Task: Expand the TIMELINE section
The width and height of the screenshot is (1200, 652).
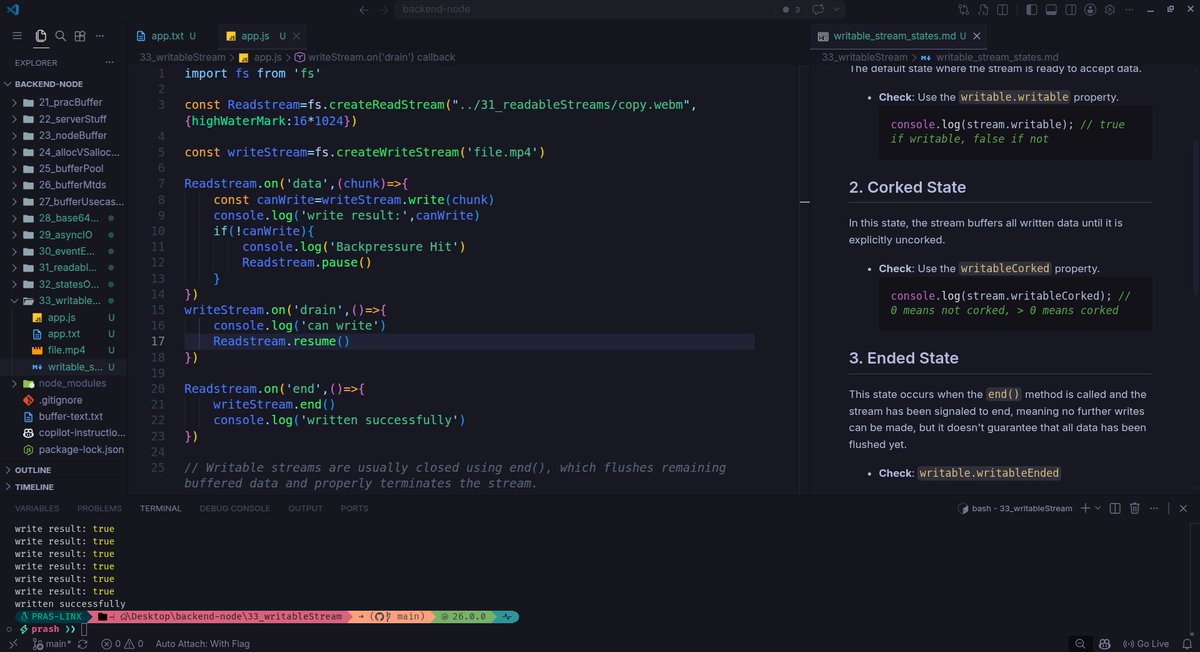Action: [x=62, y=487]
